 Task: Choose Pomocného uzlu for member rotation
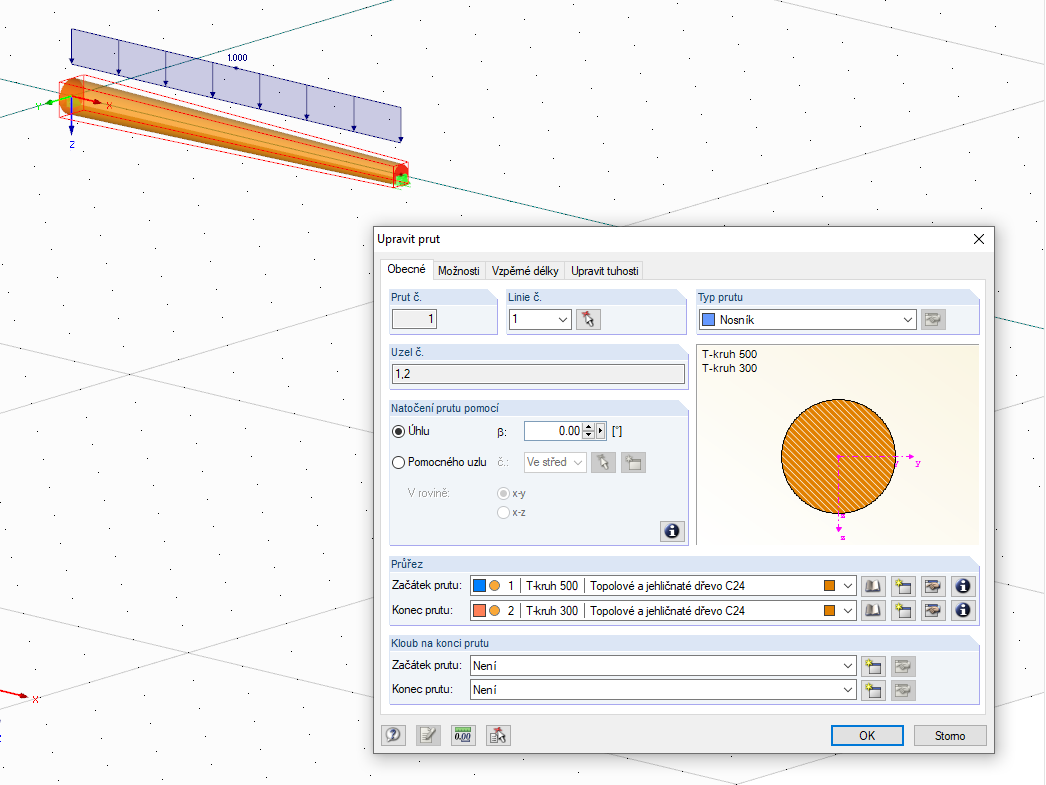(400, 462)
